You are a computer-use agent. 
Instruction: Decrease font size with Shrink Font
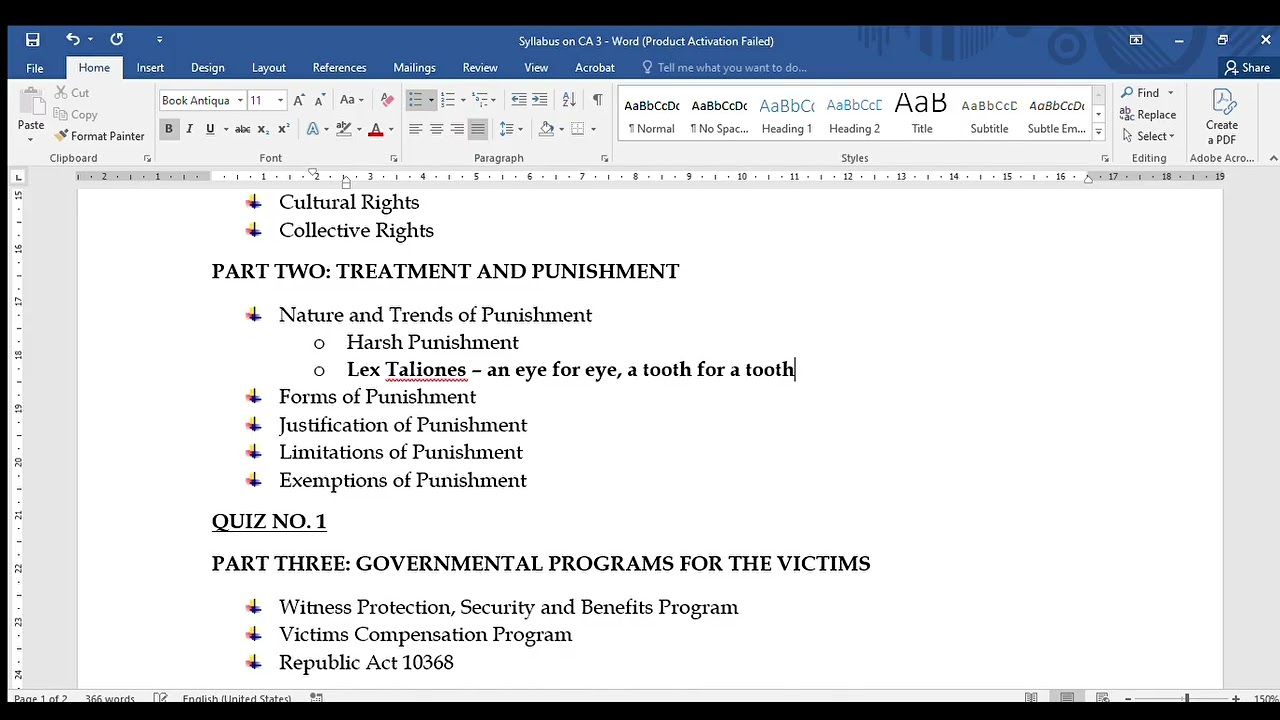[x=319, y=100]
